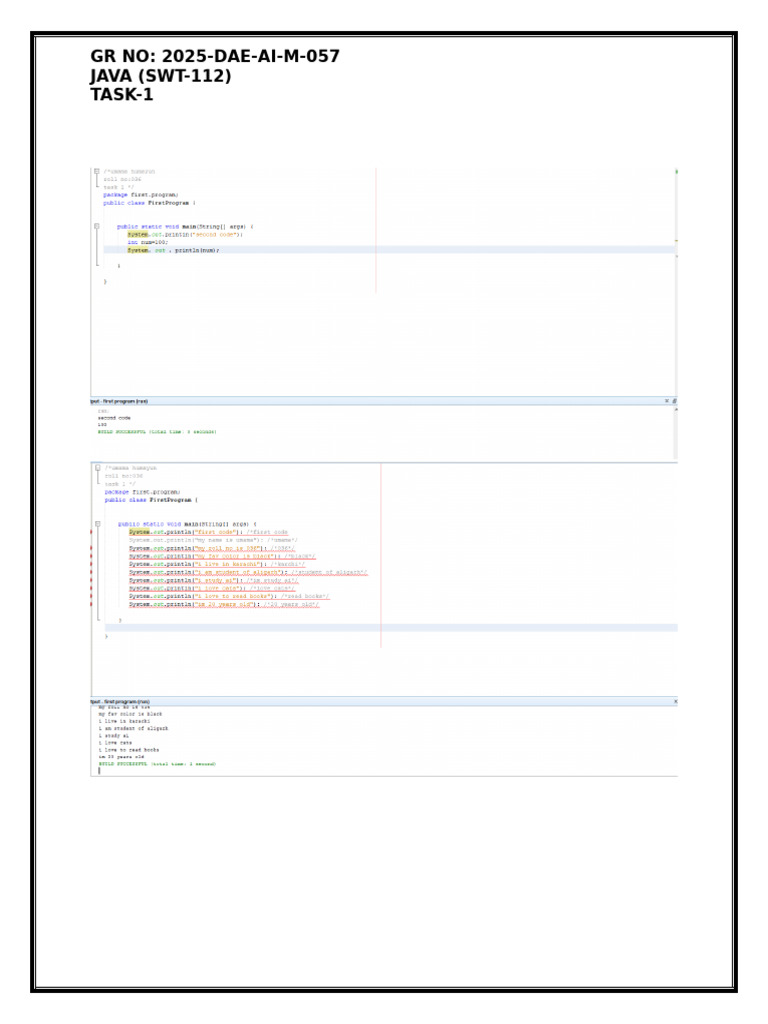
Task: Click code line println("second code")
Action: [185, 234]
